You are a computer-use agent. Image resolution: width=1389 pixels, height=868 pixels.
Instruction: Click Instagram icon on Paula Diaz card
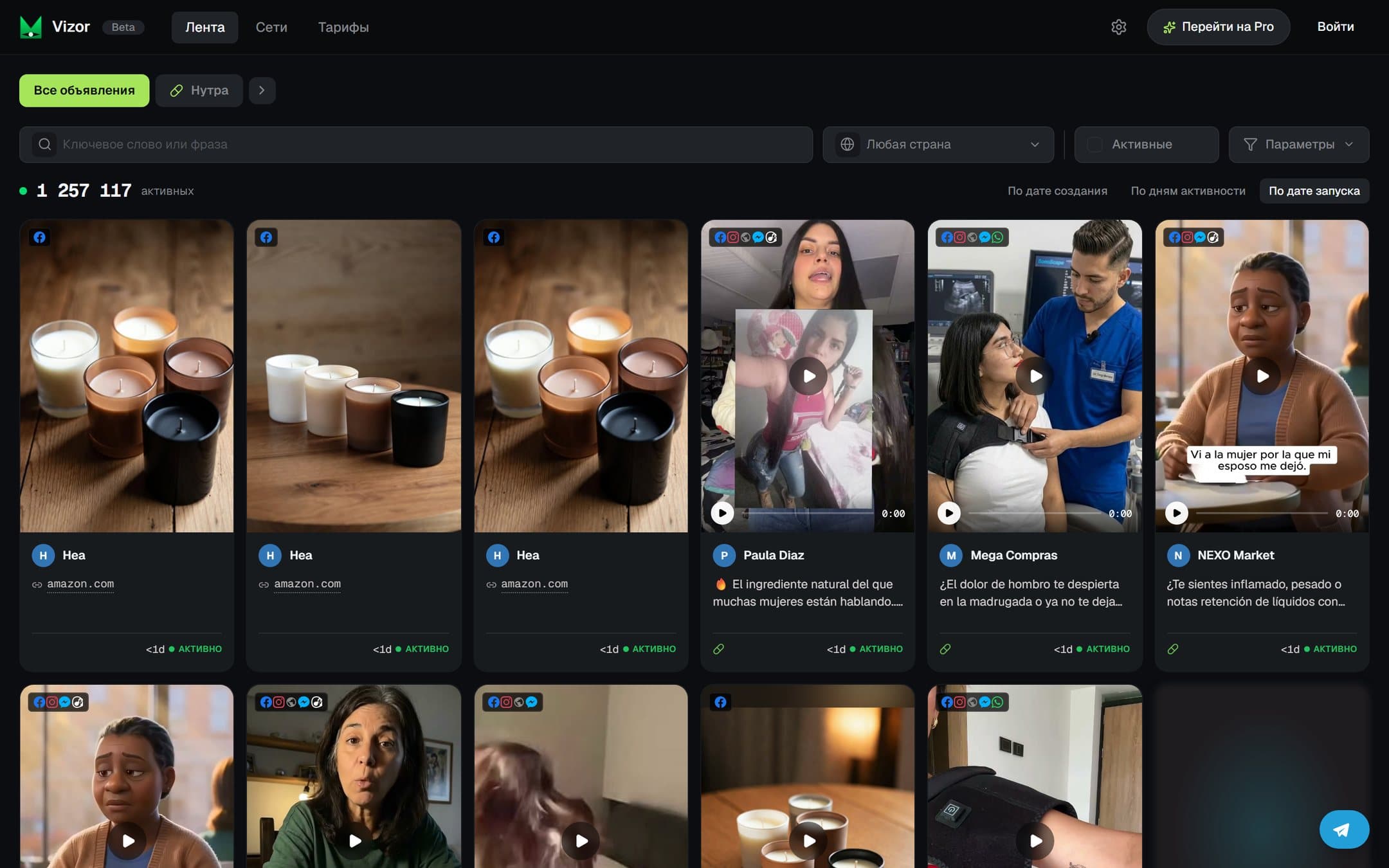(x=733, y=237)
